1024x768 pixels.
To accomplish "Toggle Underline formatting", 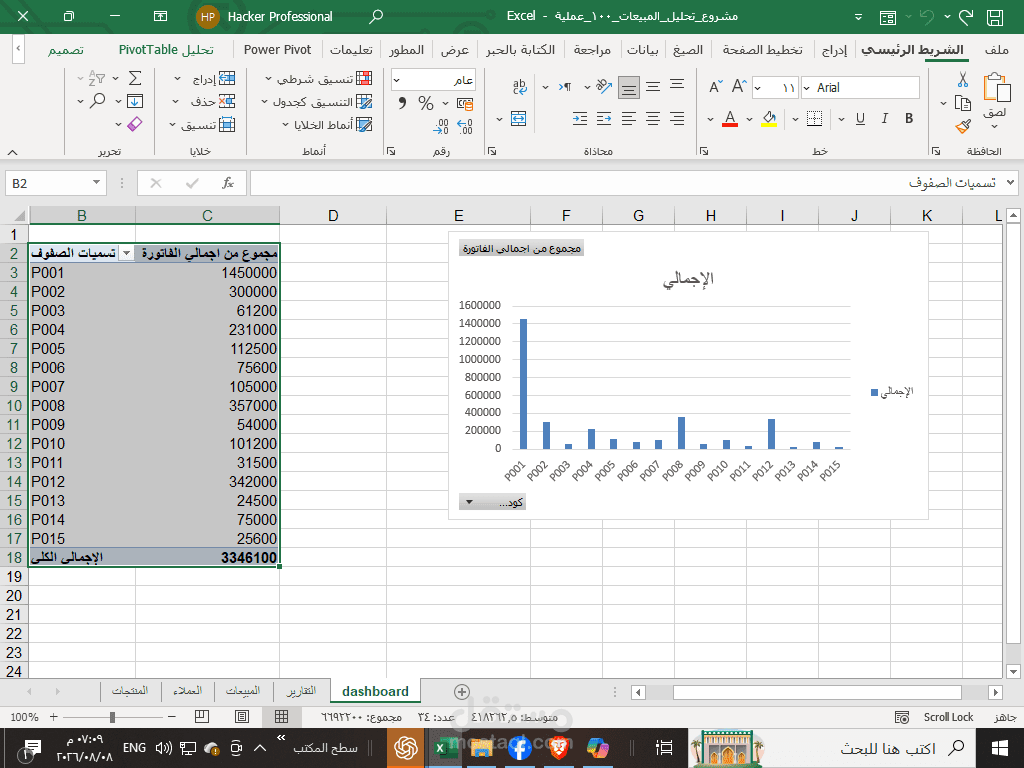I will pyautogui.click(x=860, y=118).
